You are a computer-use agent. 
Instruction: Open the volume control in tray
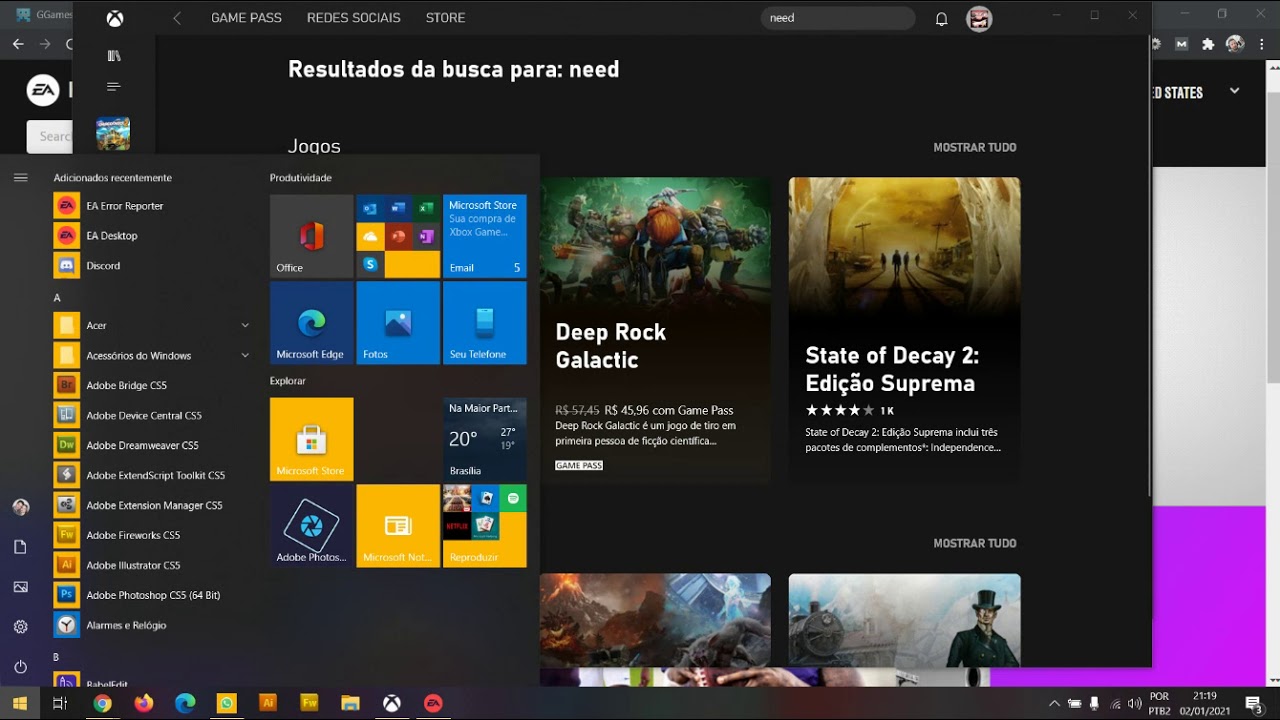pyautogui.click(x=1134, y=703)
